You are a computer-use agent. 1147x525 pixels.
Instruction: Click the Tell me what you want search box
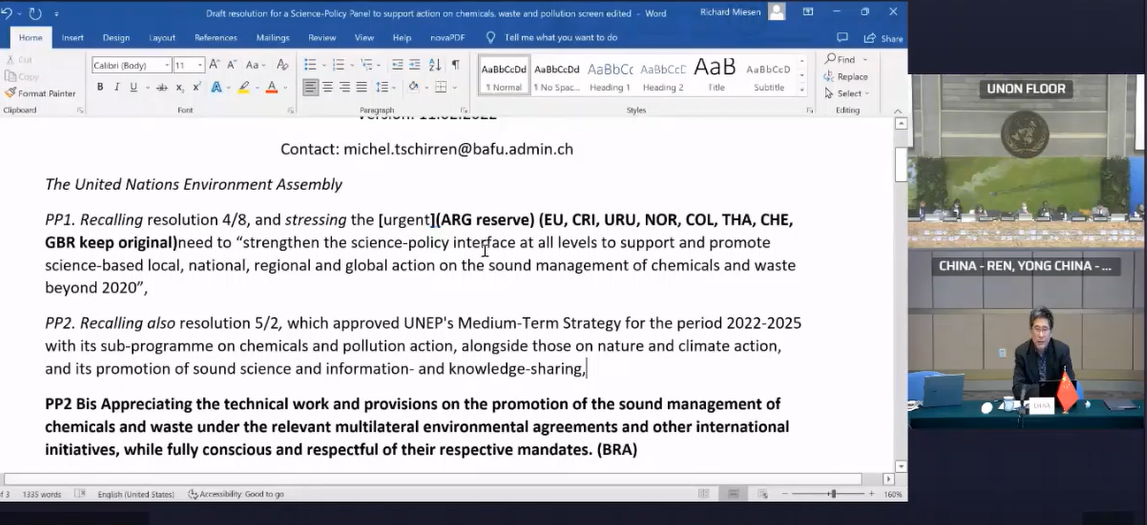coord(560,38)
